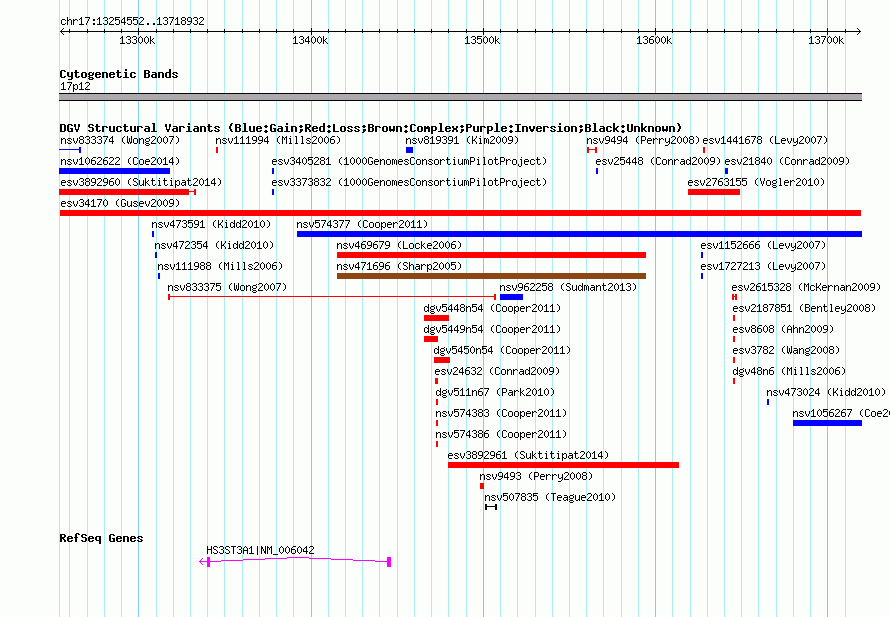Click the HS3ST3A1|NM_006042 gene label
This screenshot has width=890, height=617.
[260, 550]
